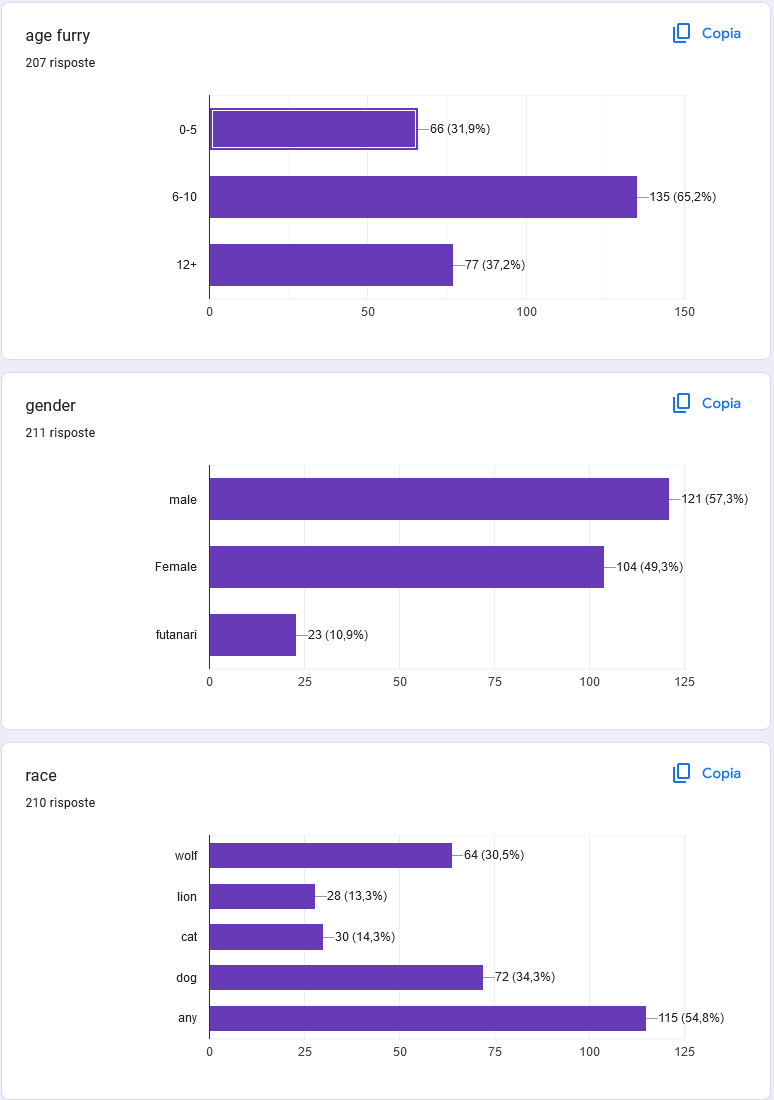Click the copy icon in the race card
Screen dimensions: 774x1100
pyautogui.click(x=682, y=773)
